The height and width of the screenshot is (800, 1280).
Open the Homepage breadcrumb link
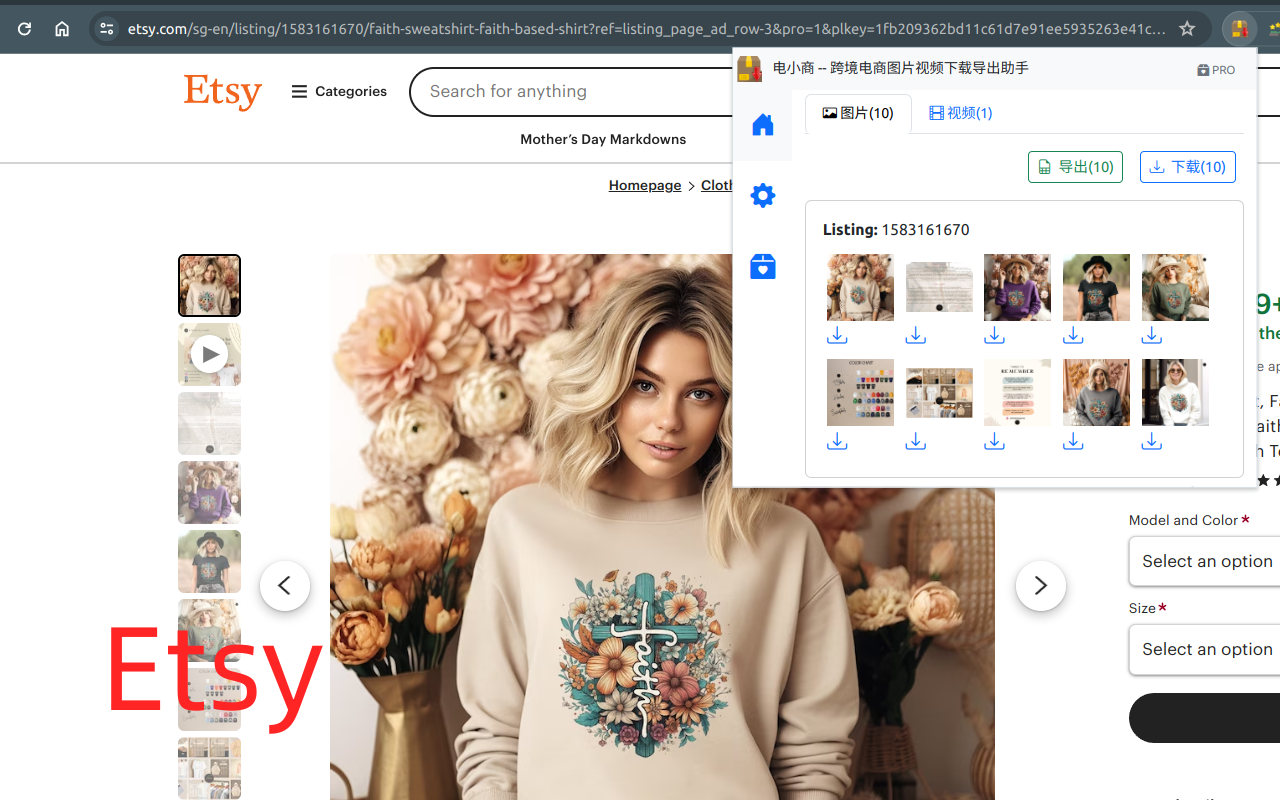[x=644, y=185]
